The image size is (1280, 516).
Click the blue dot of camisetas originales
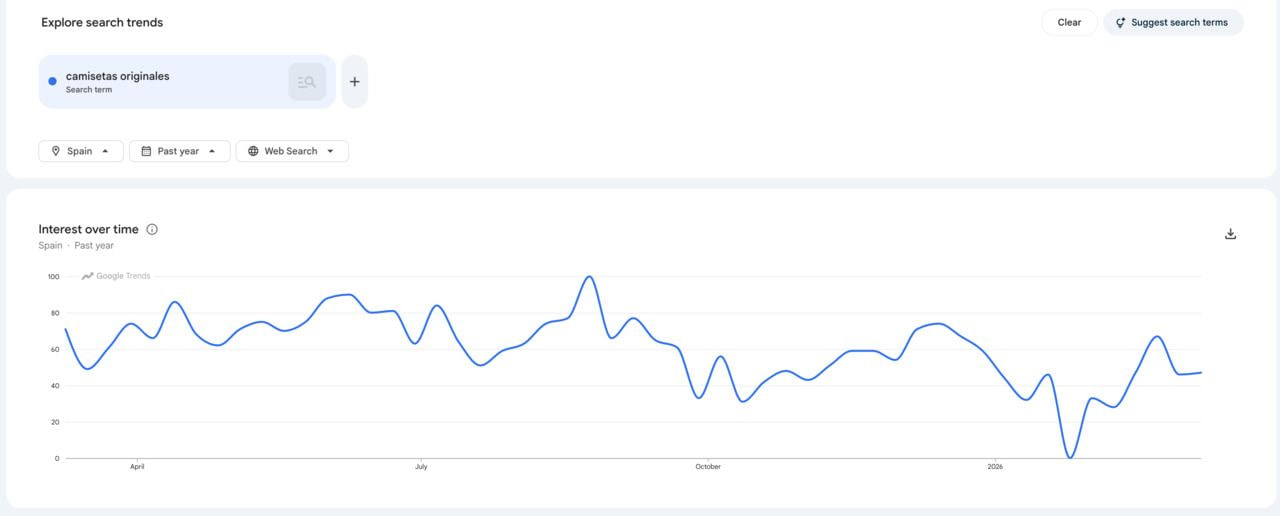coord(53,82)
